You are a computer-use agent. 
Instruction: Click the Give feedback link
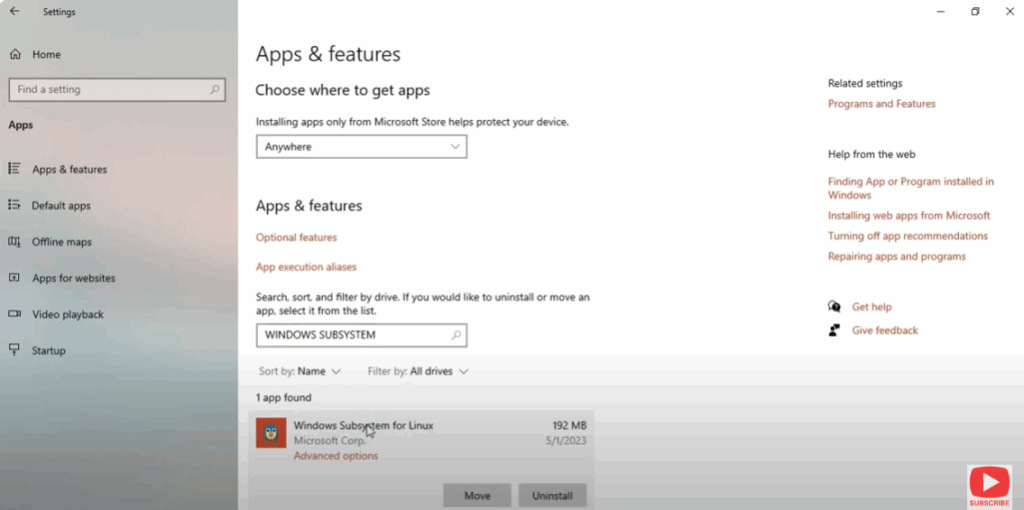885,330
